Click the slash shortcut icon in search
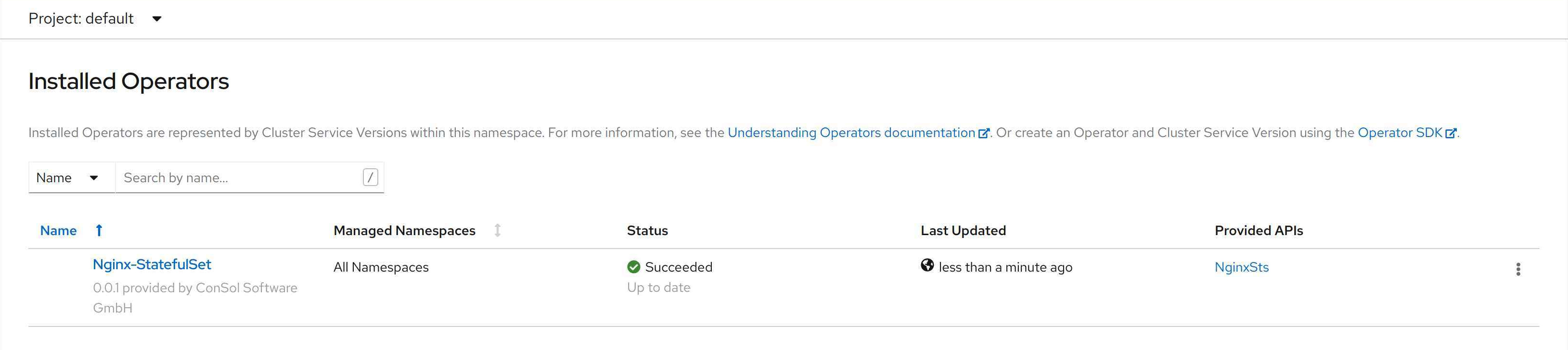Screen dimensions: 1568x350 pyautogui.click(x=370, y=177)
